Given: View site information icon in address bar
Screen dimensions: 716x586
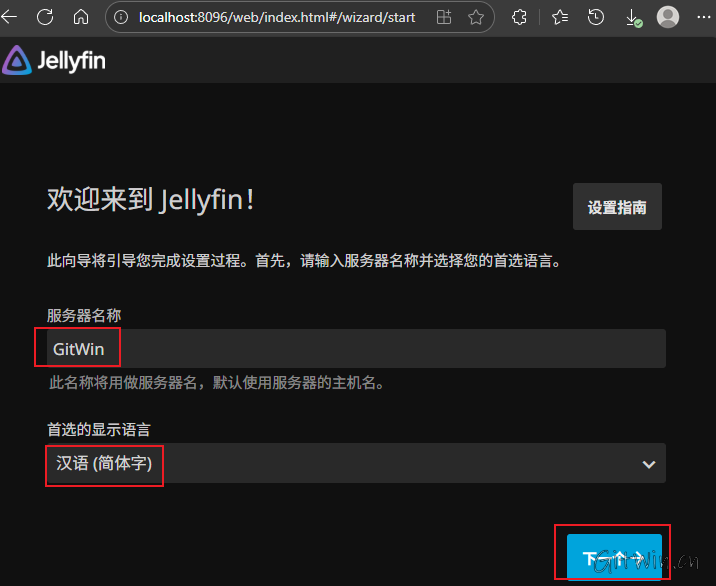Looking at the screenshot, I should point(121,17).
